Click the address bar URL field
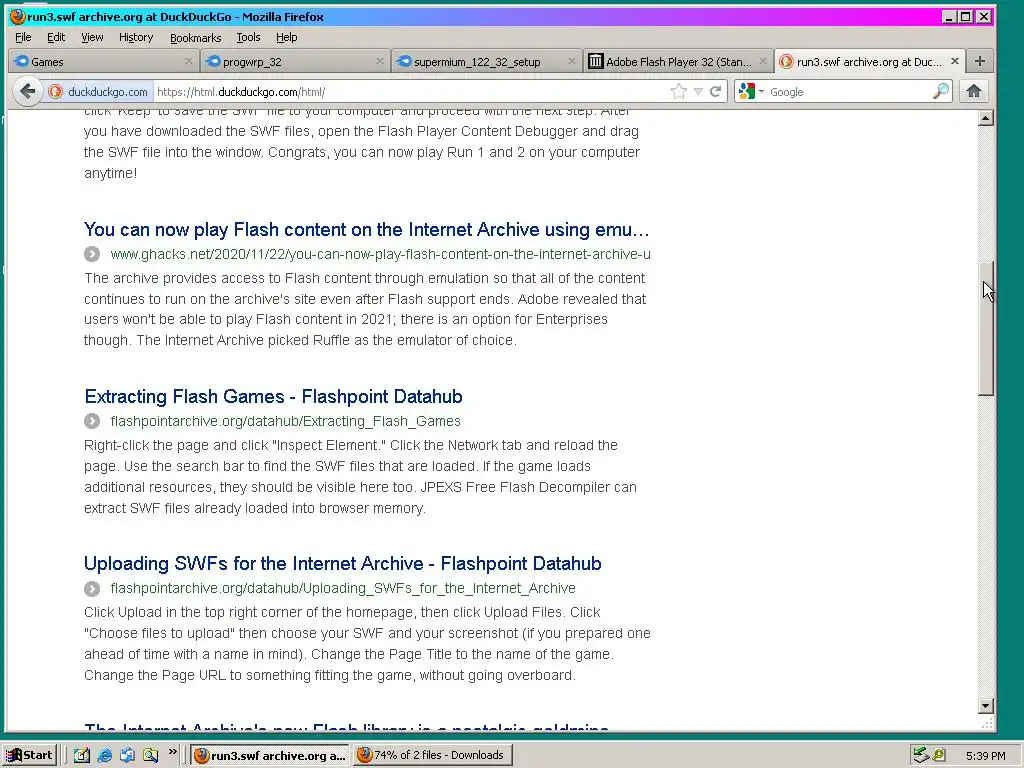 [411, 92]
